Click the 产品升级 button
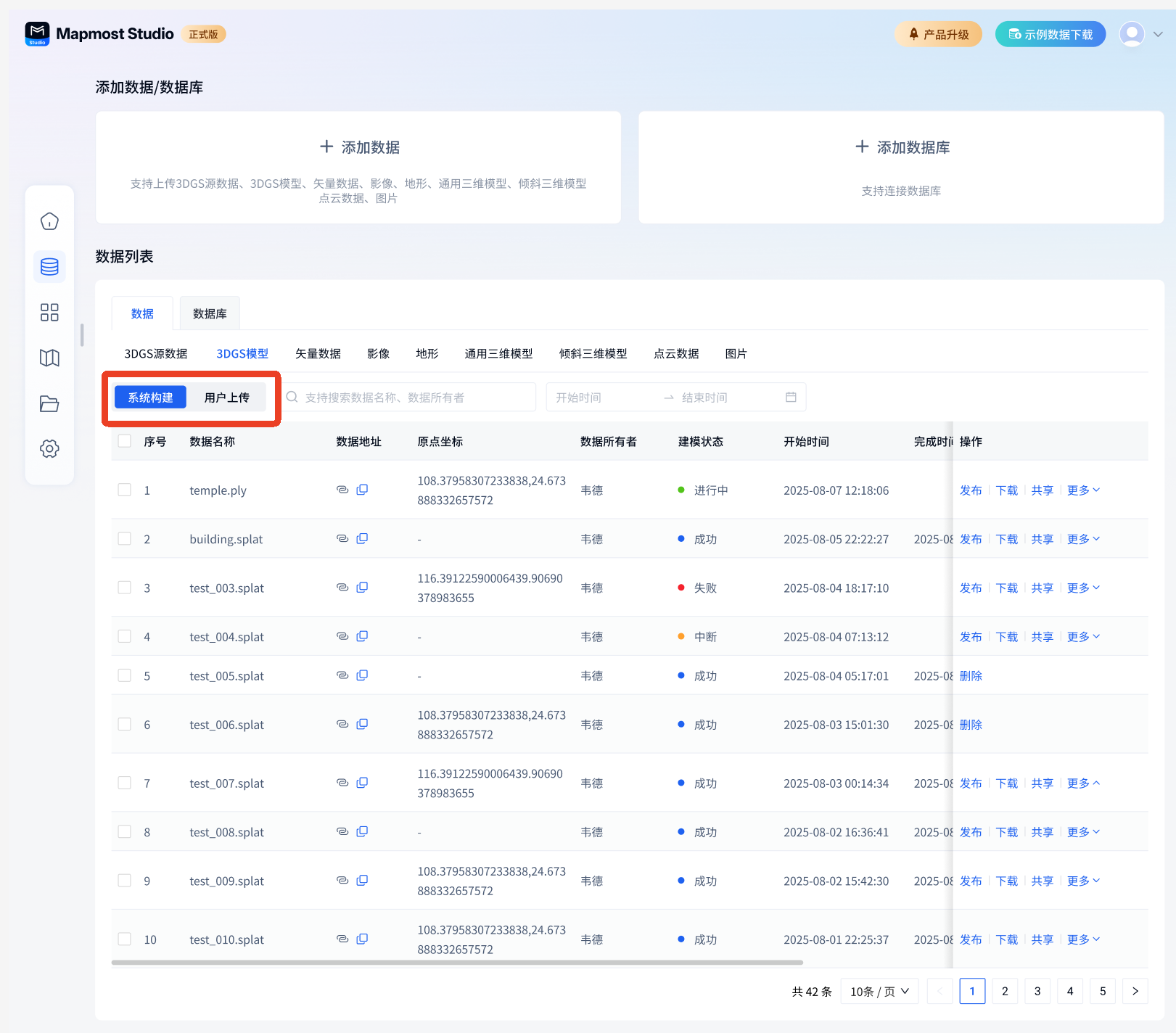Image resolution: width=1176 pixels, height=1033 pixels. click(x=938, y=34)
